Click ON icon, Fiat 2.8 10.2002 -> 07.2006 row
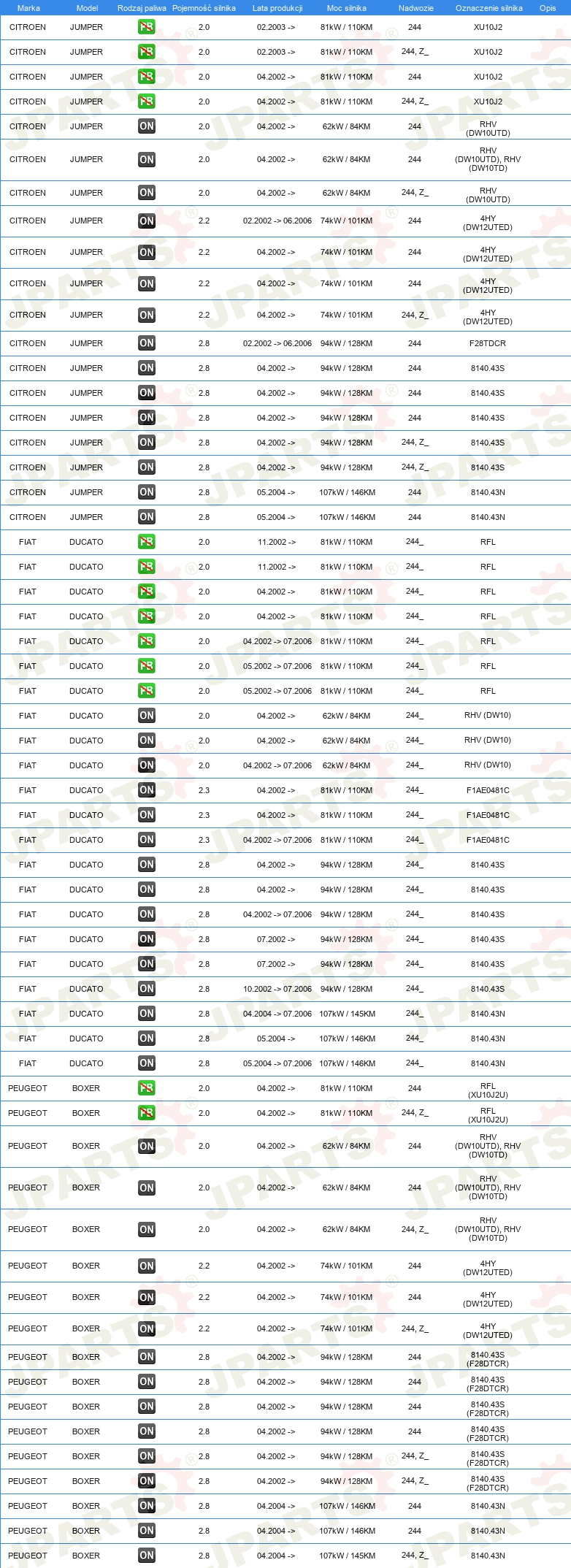The height and width of the screenshot is (1568, 571). (147, 989)
